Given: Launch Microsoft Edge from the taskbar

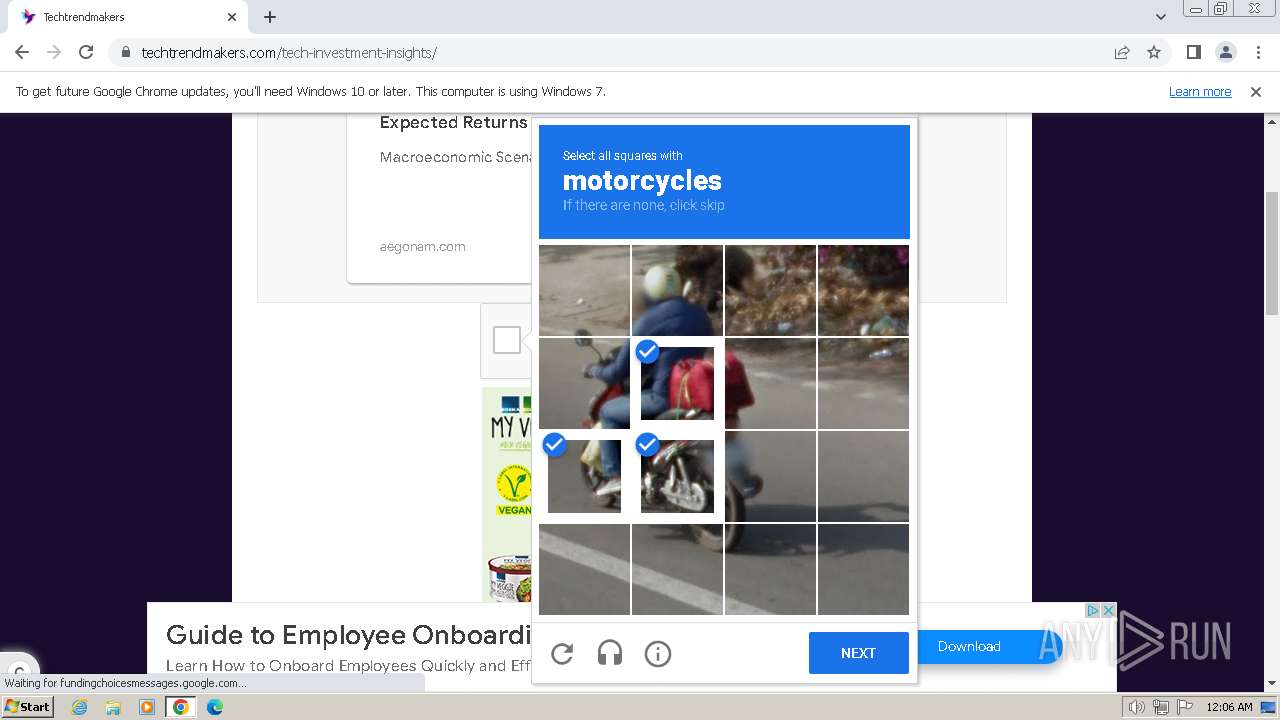Looking at the screenshot, I should click(215, 707).
